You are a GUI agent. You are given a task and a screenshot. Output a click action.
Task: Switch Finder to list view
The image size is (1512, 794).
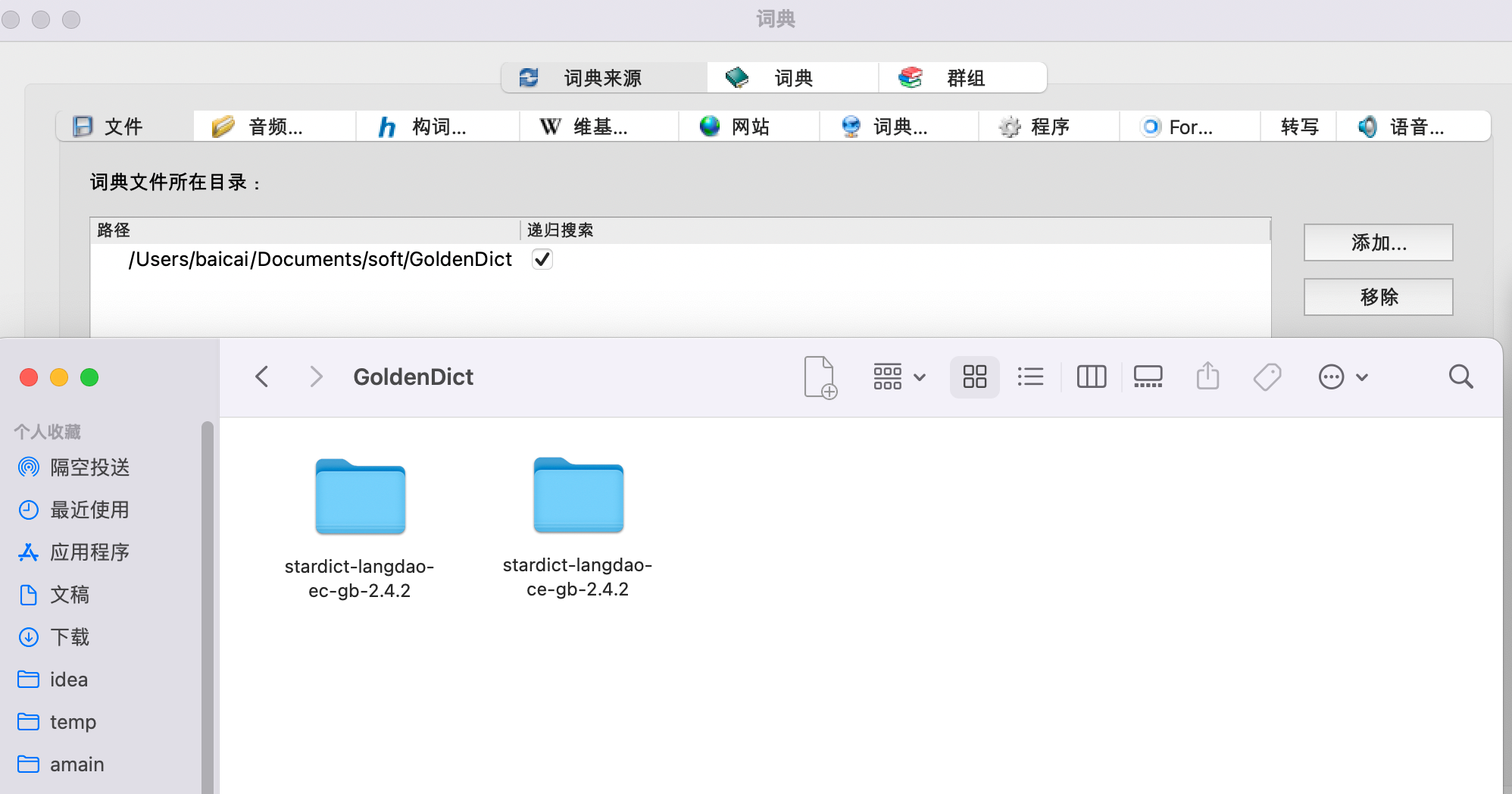coord(1030,377)
